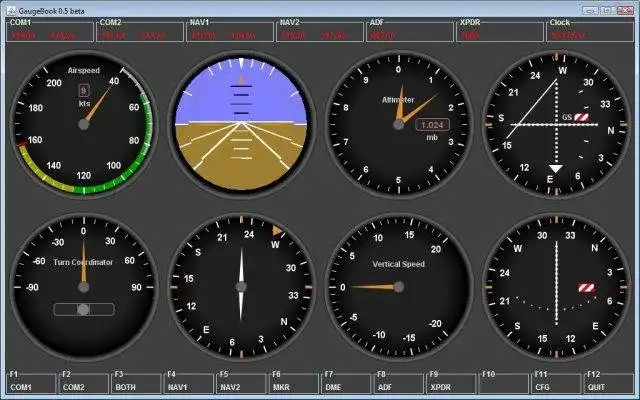Click the F2 COM2 function button
Screen dimensions: 640x400
click(x=84, y=382)
